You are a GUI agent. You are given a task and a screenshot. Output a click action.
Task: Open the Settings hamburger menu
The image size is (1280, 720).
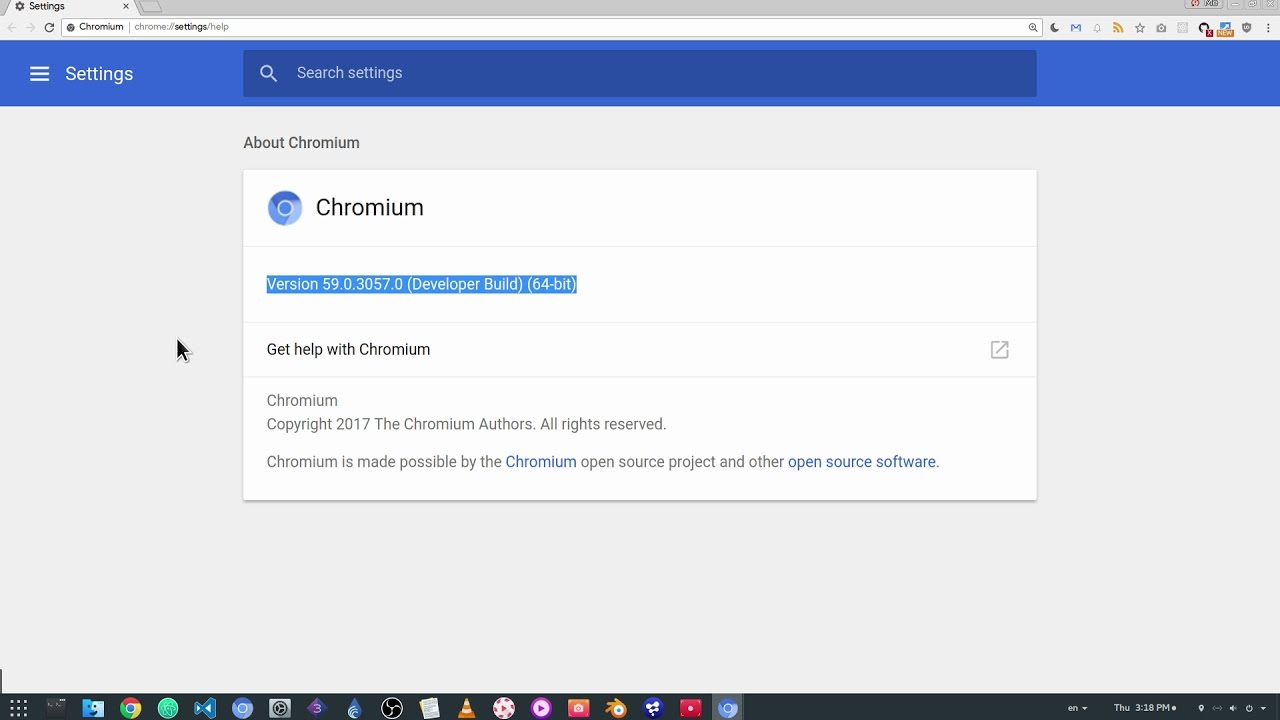pyautogui.click(x=39, y=74)
